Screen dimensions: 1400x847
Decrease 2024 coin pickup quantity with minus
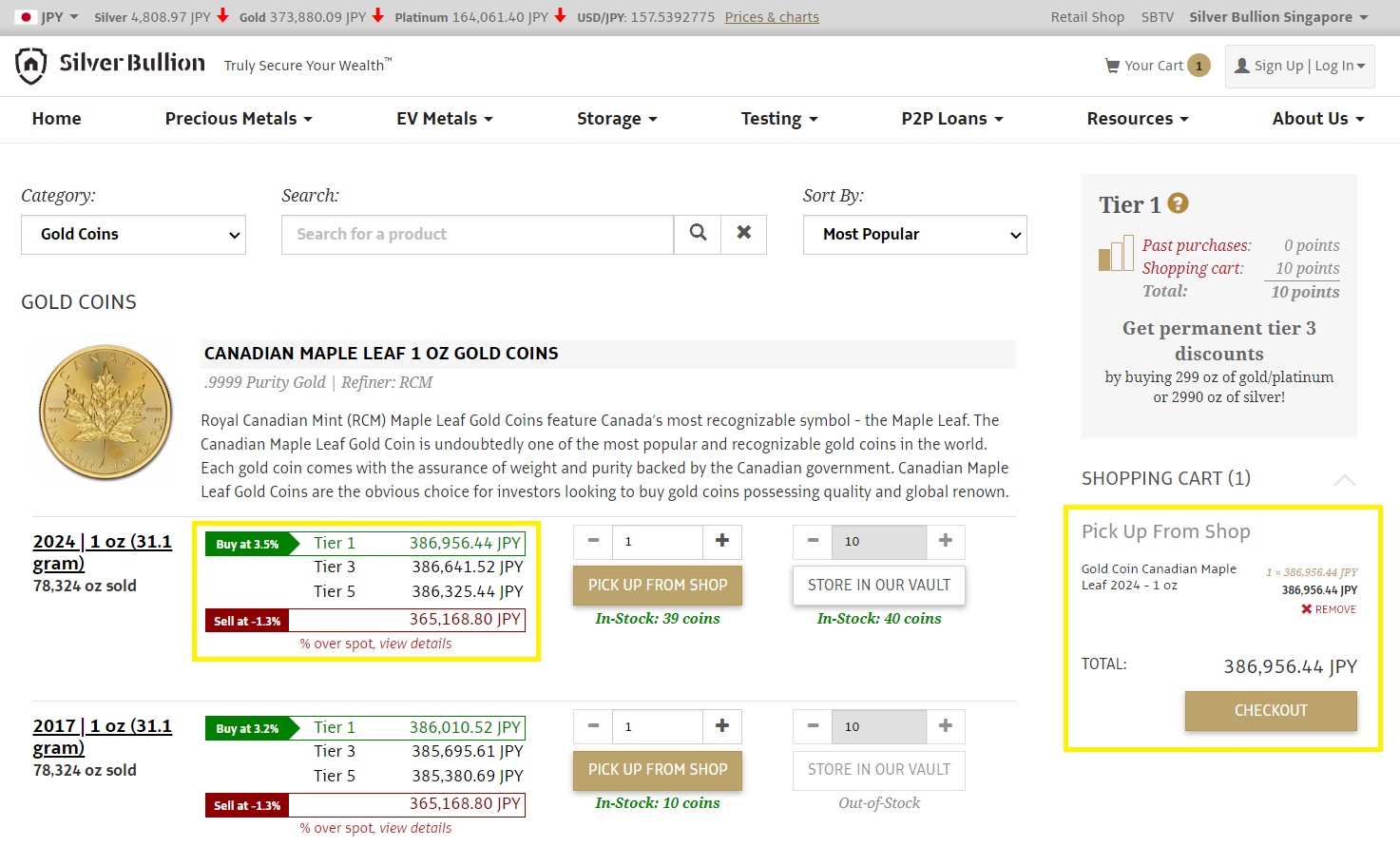point(593,541)
